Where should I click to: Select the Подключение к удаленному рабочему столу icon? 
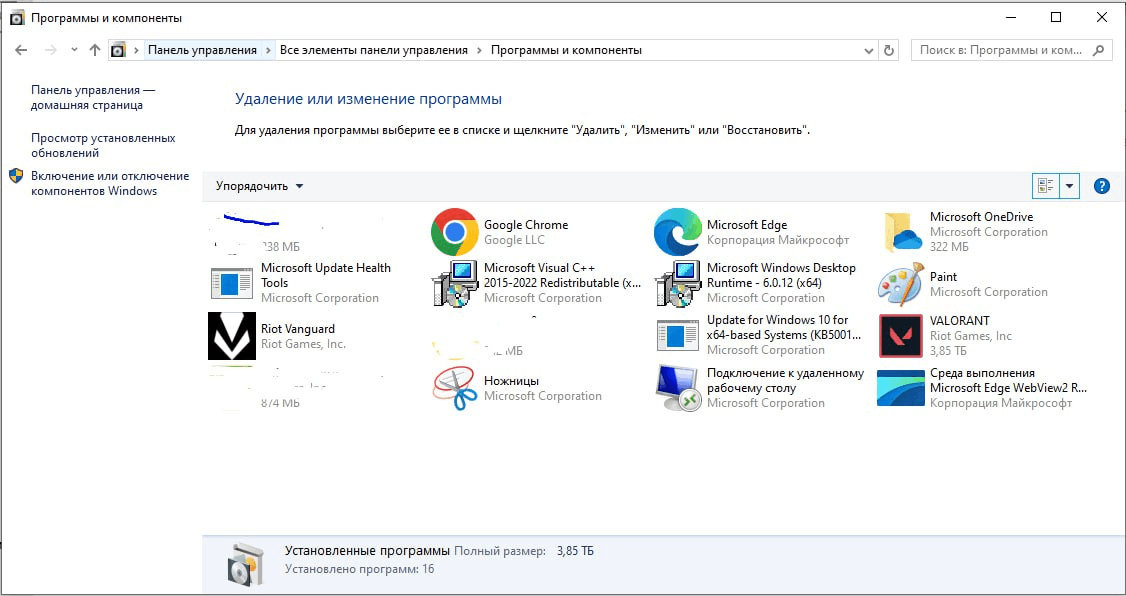pyautogui.click(x=678, y=388)
